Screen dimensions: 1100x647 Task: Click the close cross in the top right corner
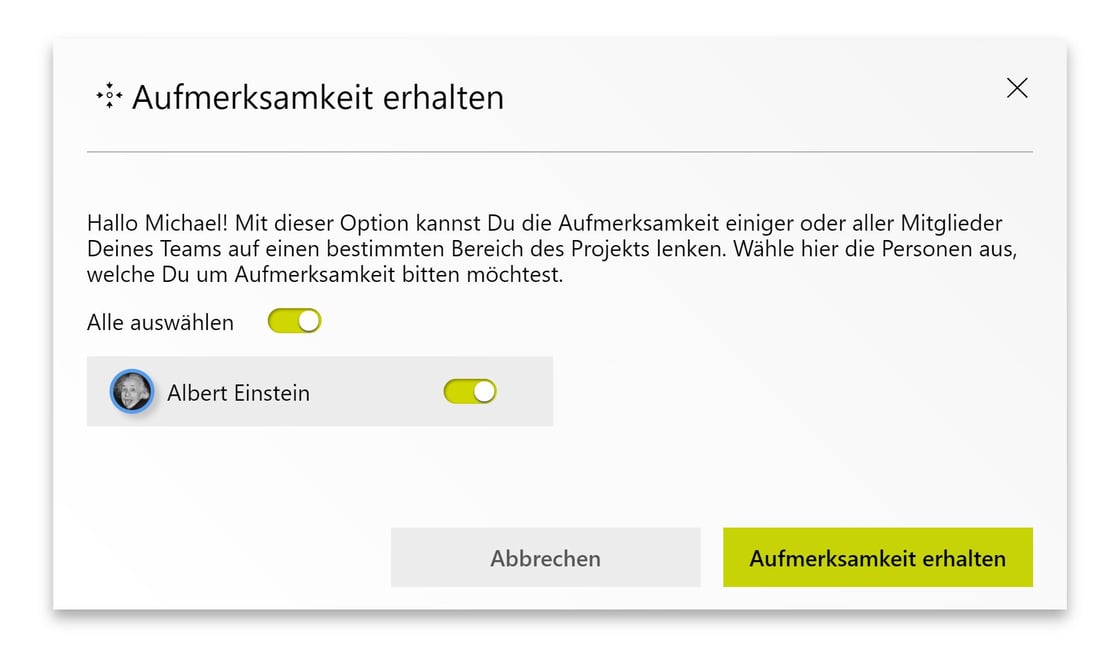(x=1017, y=88)
